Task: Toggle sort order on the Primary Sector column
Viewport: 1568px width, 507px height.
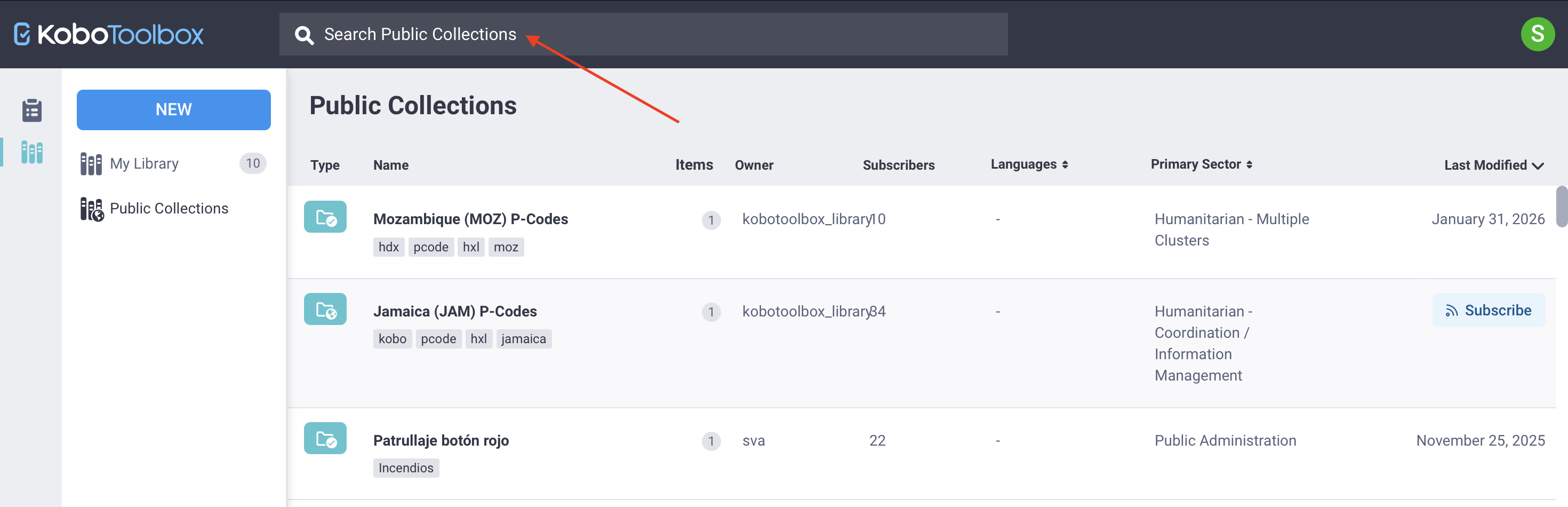Action: pos(1250,164)
